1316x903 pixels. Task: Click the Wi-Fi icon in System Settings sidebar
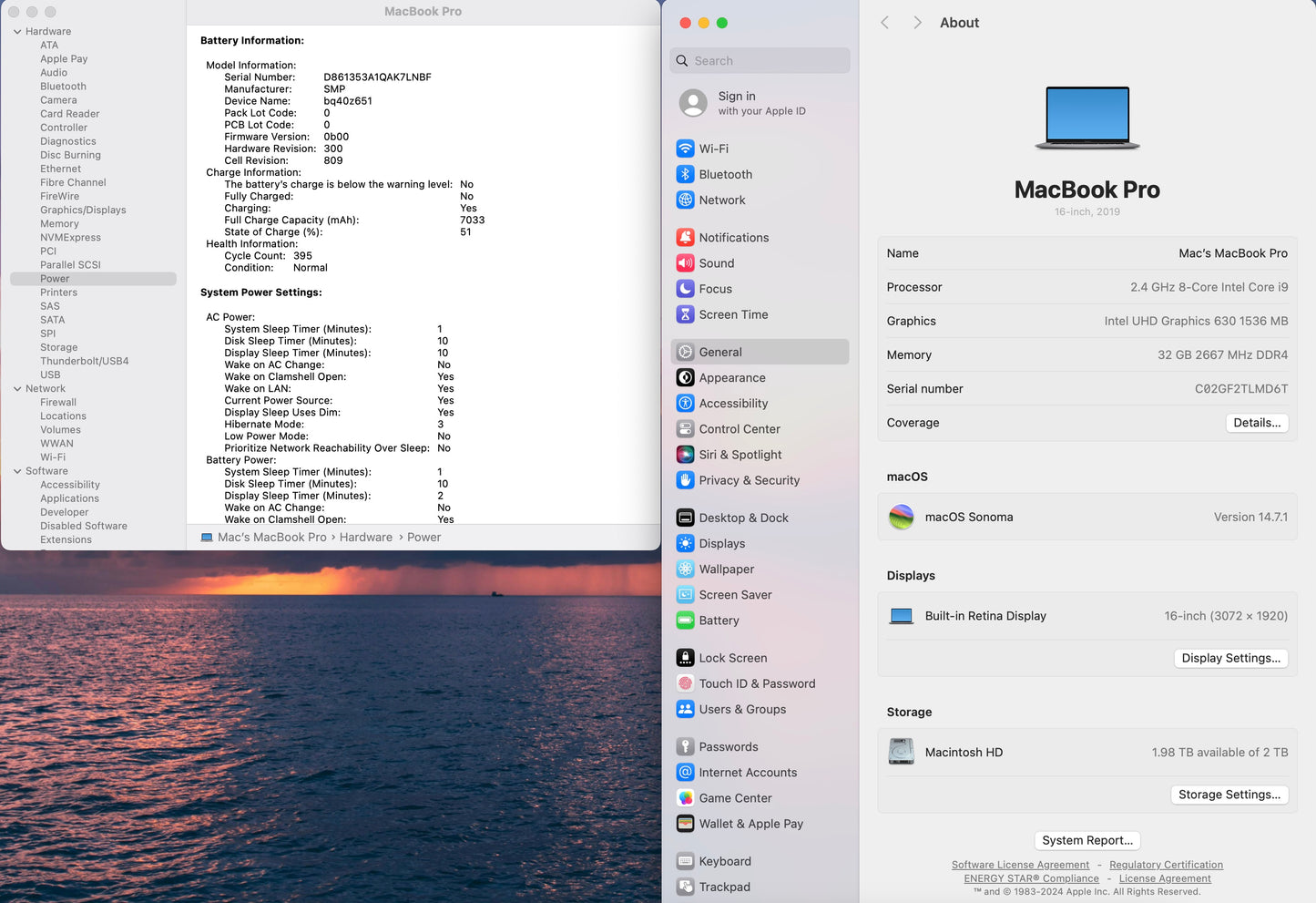[x=686, y=149]
